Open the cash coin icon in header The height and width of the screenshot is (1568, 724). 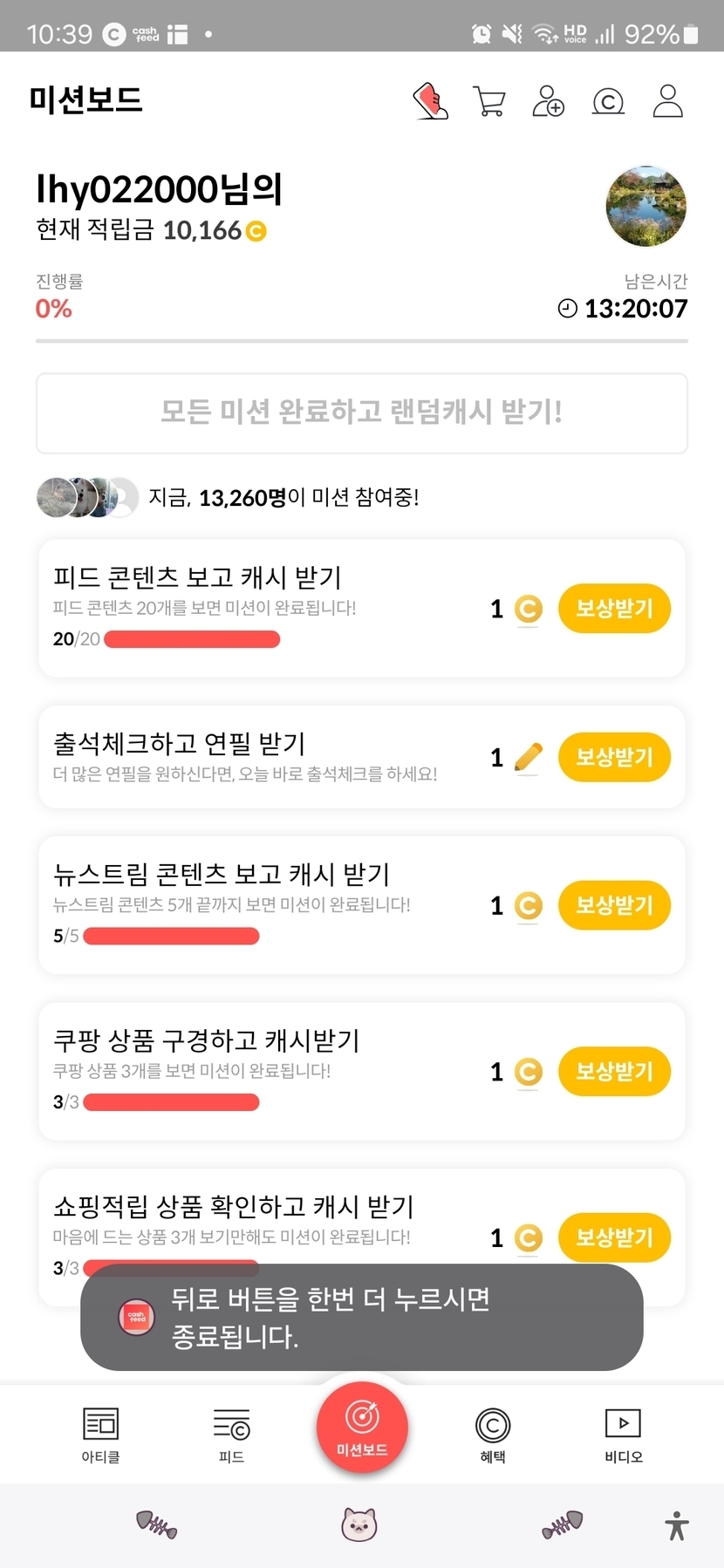pyautogui.click(x=608, y=102)
